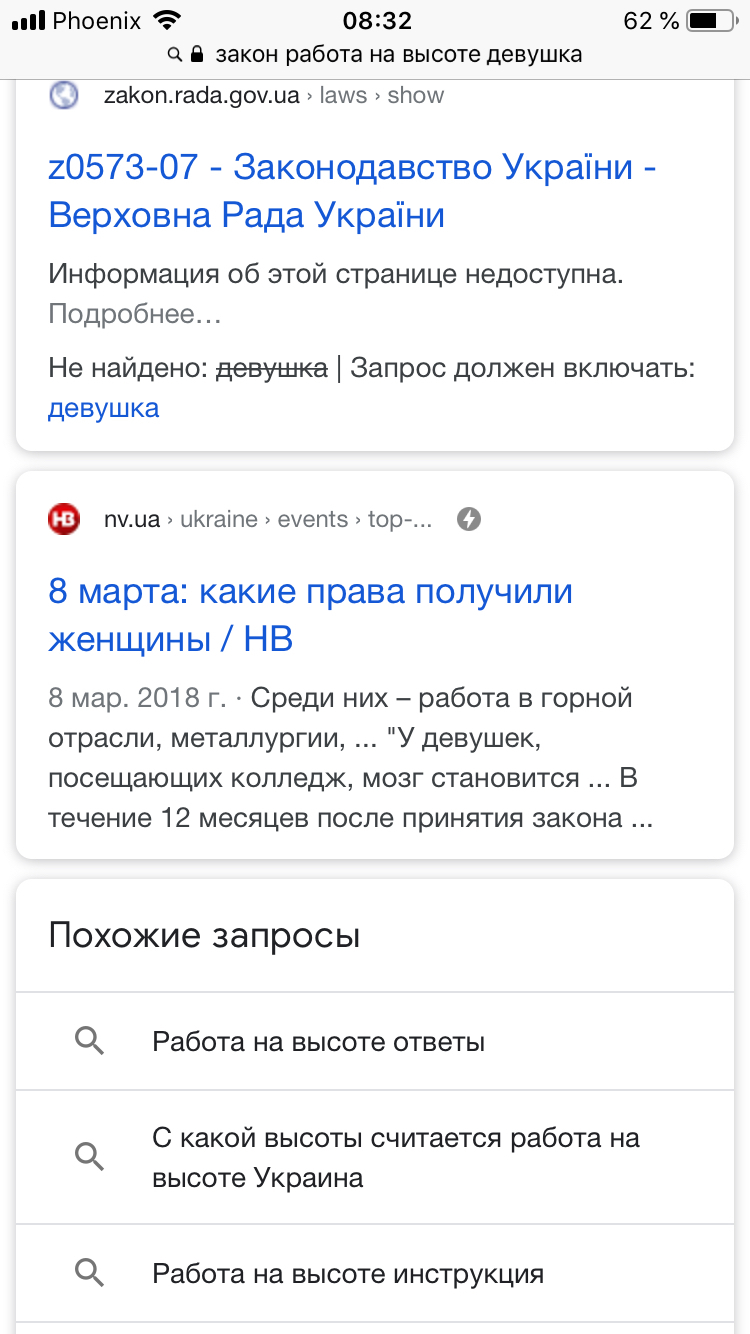Tap search icon beside 'Работа на высоте инструкция'
Screen dimensions: 750x1334
(x=90, y=1273)
